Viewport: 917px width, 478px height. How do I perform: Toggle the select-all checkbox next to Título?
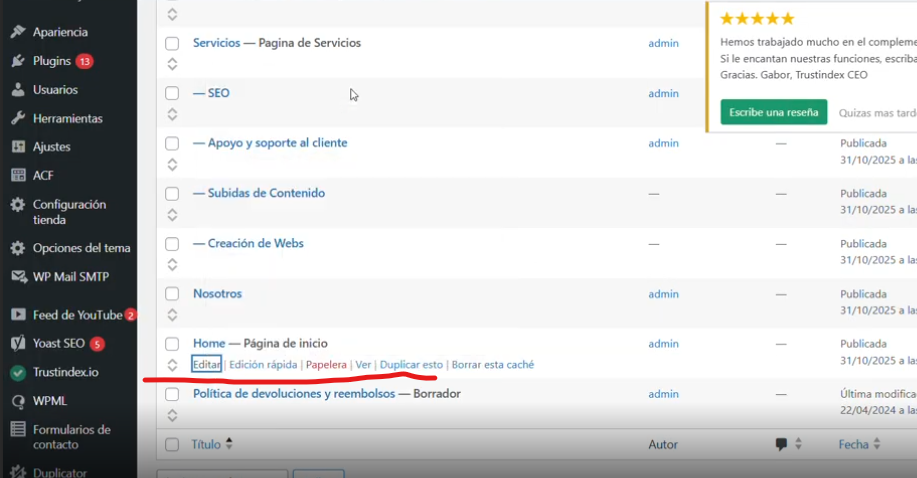tap(172, 445)
